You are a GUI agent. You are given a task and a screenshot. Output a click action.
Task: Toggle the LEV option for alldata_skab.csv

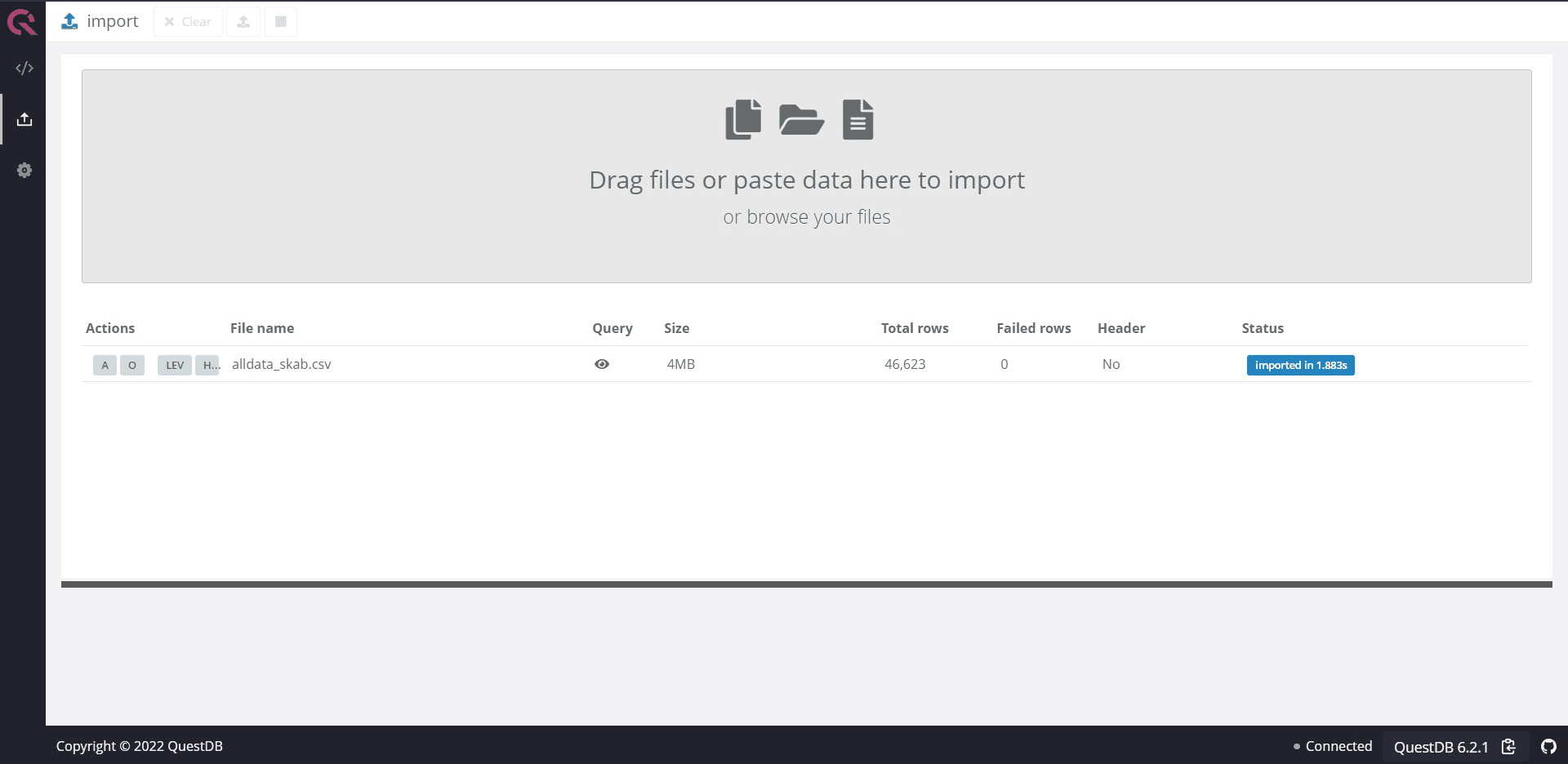coord(175,365)
